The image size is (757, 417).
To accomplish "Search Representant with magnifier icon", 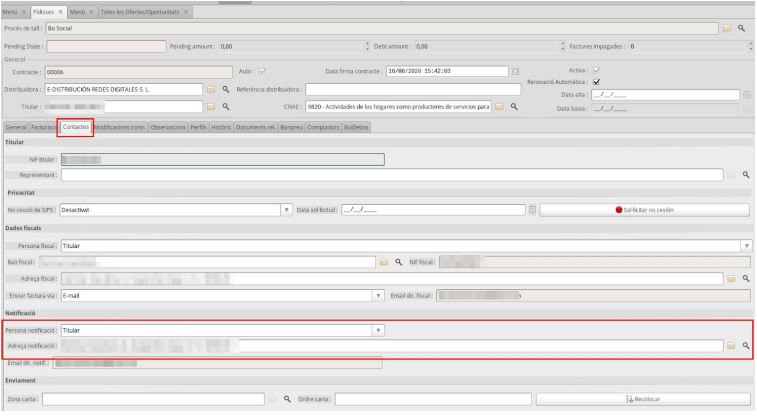I will (x=746, y=175).
